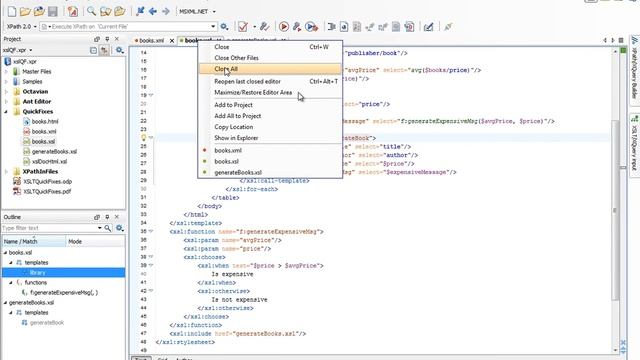
Task: Focus the Execute XPath input field
Action: click(128, 27)
